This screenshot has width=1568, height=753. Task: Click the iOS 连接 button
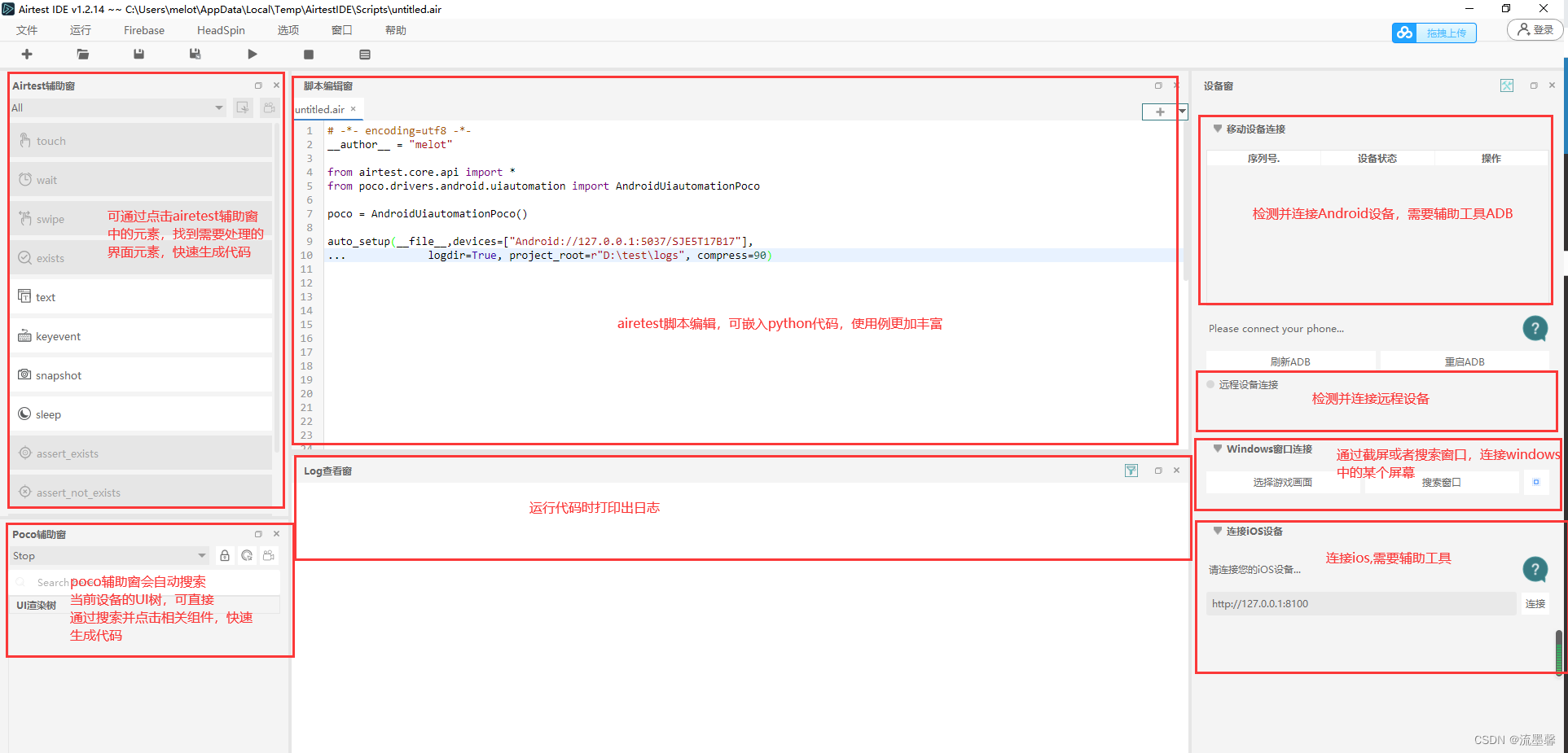pos(1535,603)
